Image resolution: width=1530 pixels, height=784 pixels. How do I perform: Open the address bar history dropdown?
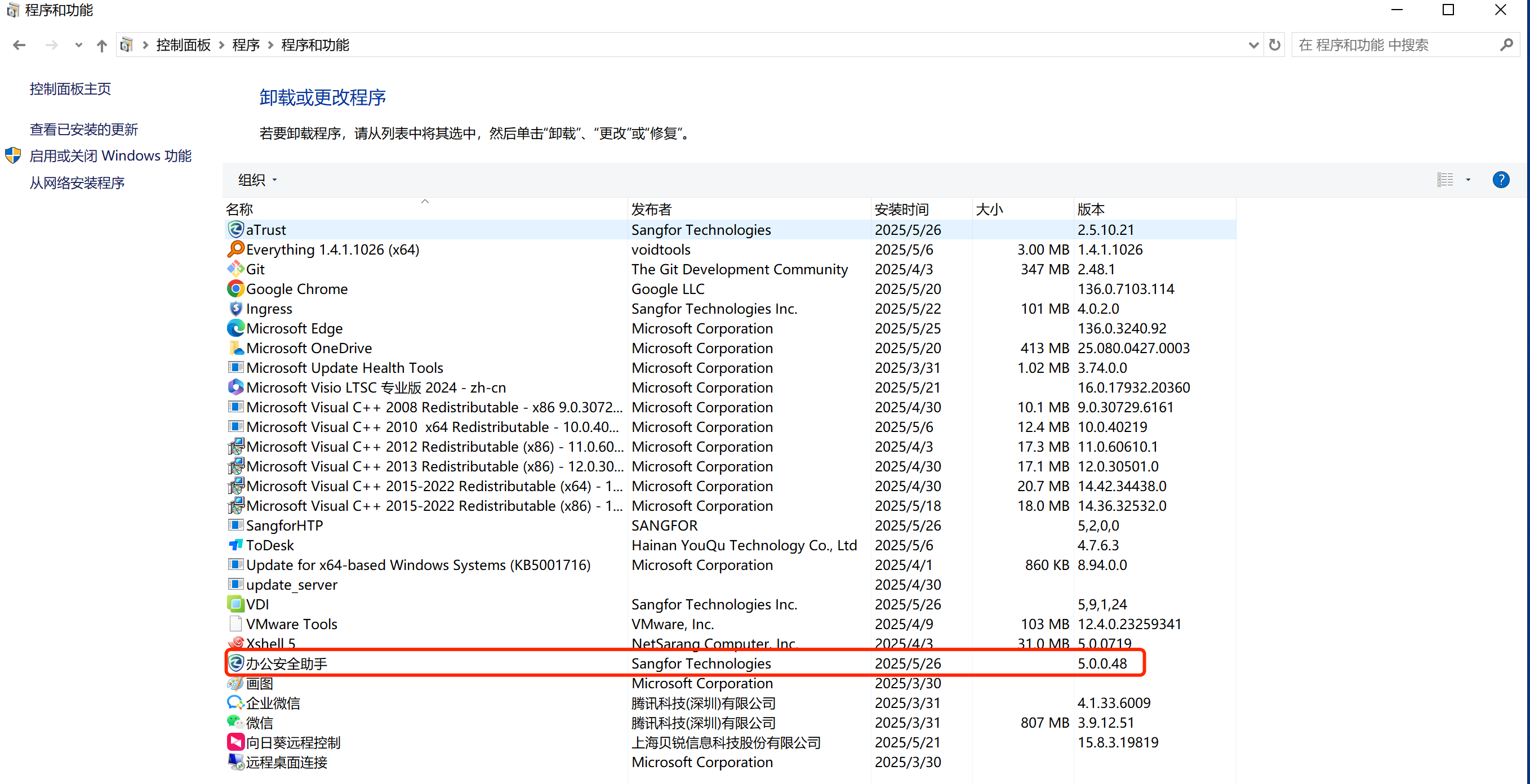1253,45
